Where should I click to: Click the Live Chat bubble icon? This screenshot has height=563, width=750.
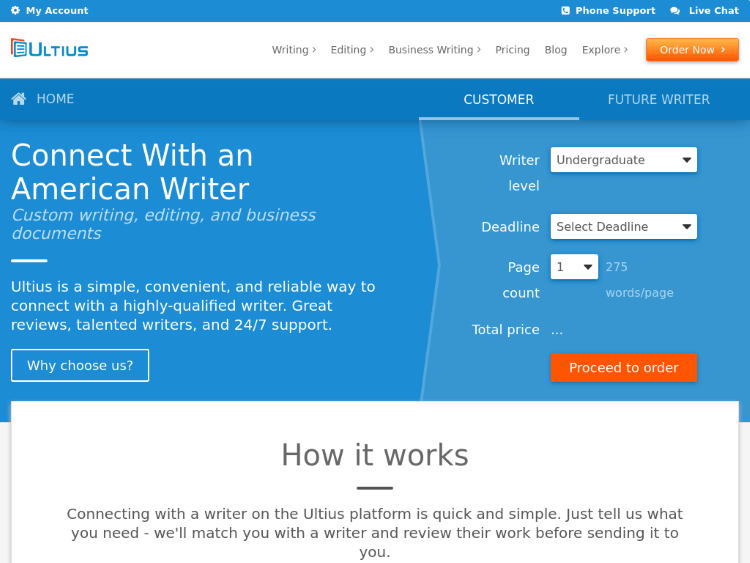[675, 11]
